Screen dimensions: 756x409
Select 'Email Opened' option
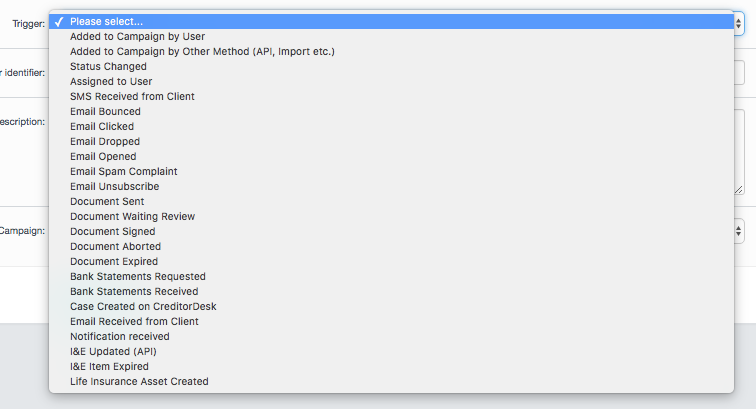pos(103,156)
